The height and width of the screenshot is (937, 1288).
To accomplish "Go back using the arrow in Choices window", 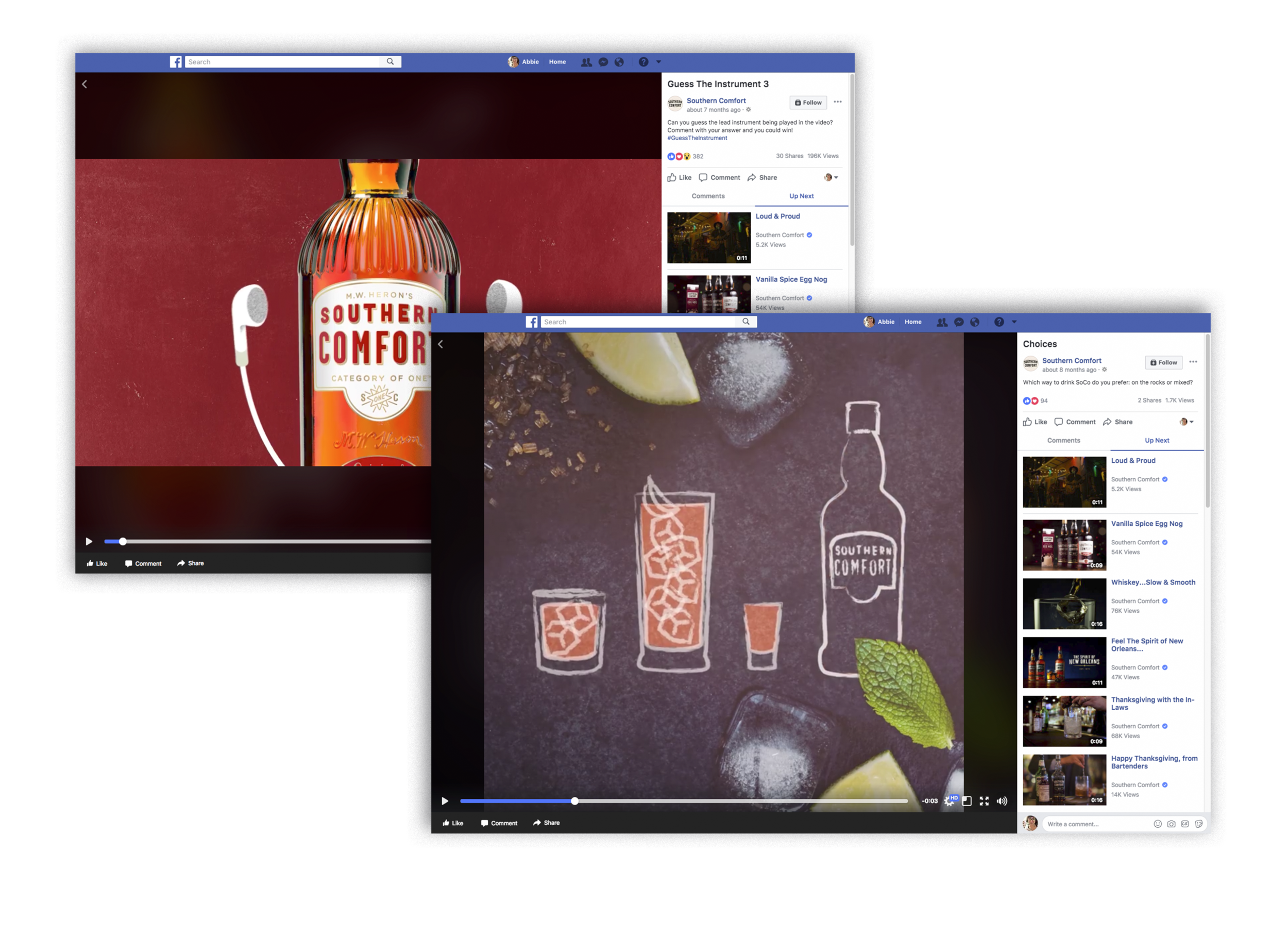I will tap(440, 344).
